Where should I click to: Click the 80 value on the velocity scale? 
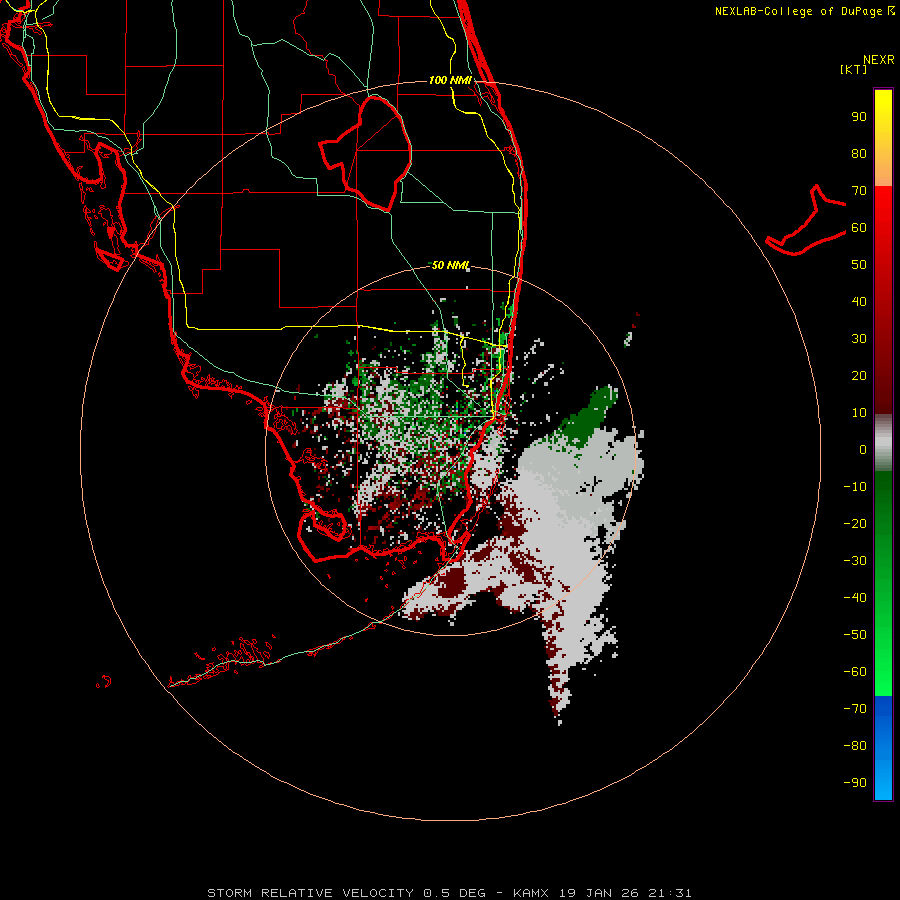click(x=859, y=154)
